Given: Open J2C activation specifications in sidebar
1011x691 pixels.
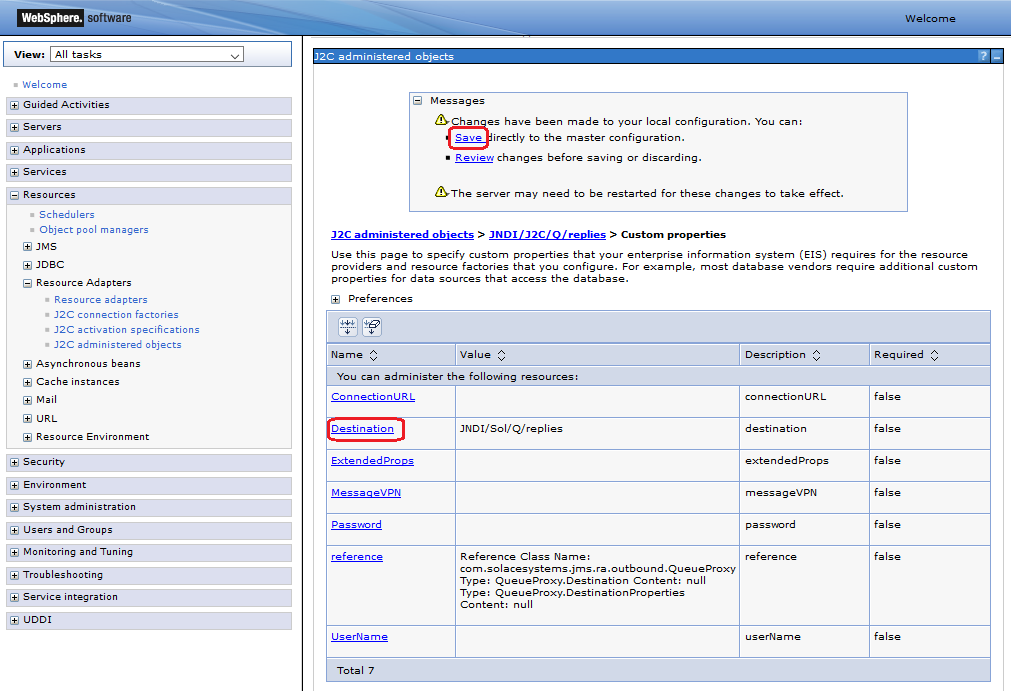Looking at the screenshot, I should point(126,330).
